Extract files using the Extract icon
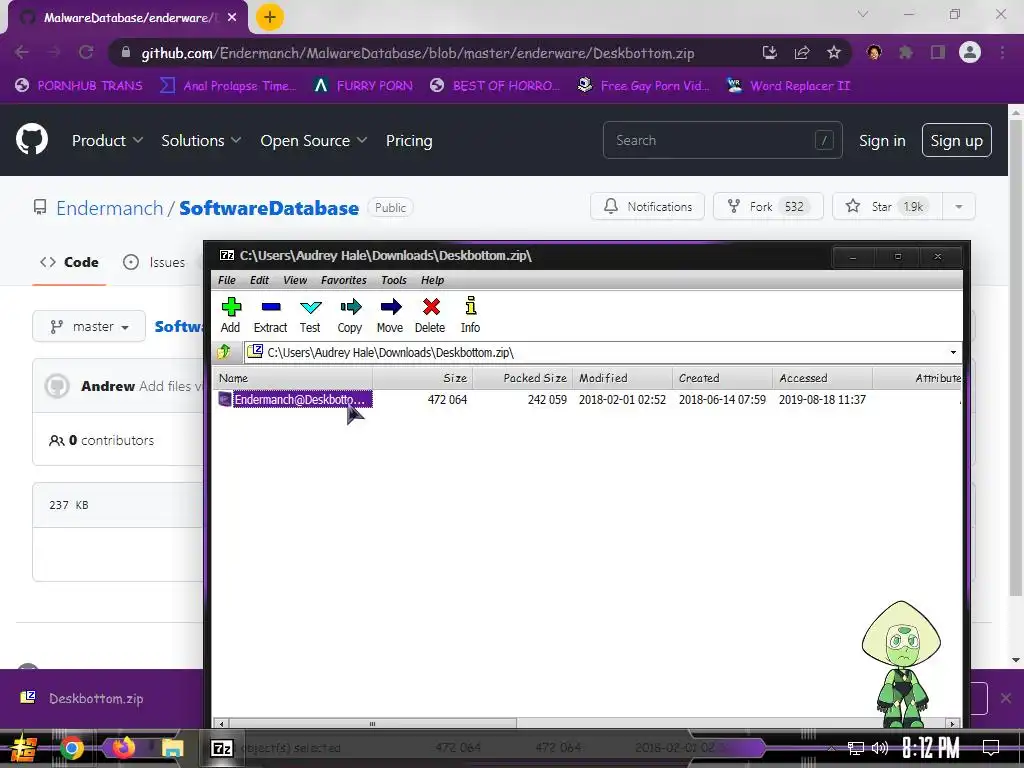The width and height of the screenshot is (1024, 768). (x=270, y=315)
